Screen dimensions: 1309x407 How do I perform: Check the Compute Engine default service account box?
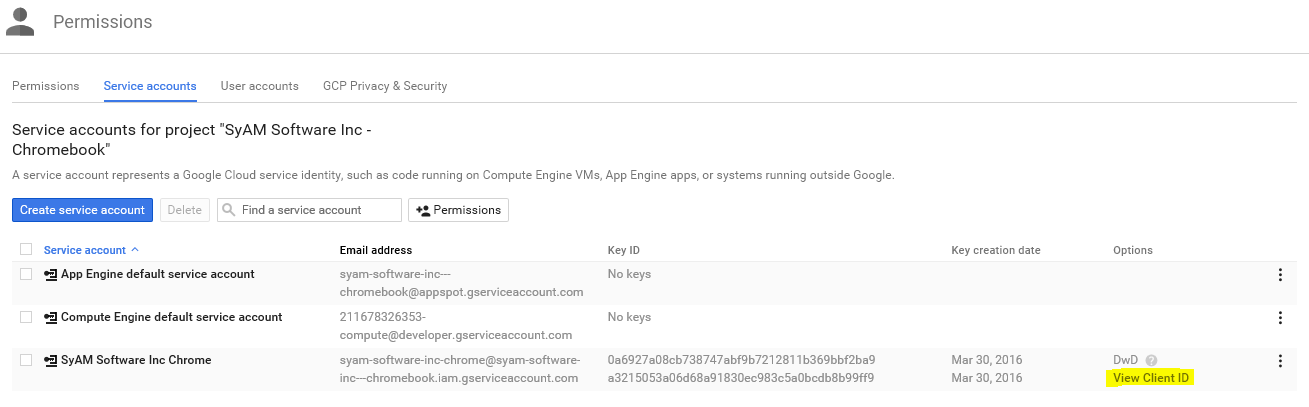26,317
